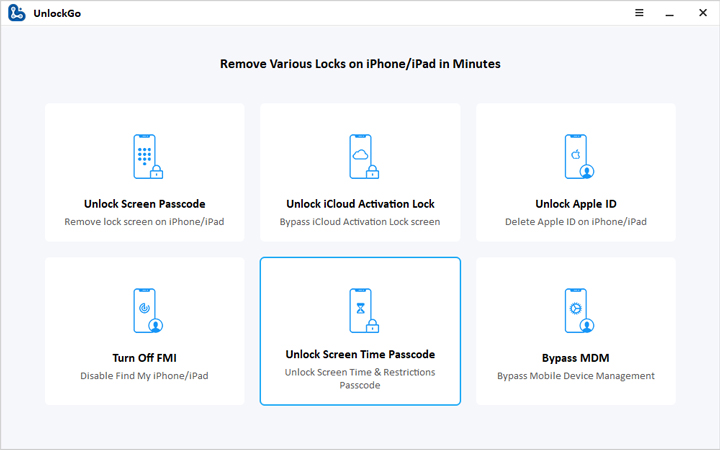Choose the Unlock iCloud Activation Lock title
720x450 pixels.
[360, 204]
